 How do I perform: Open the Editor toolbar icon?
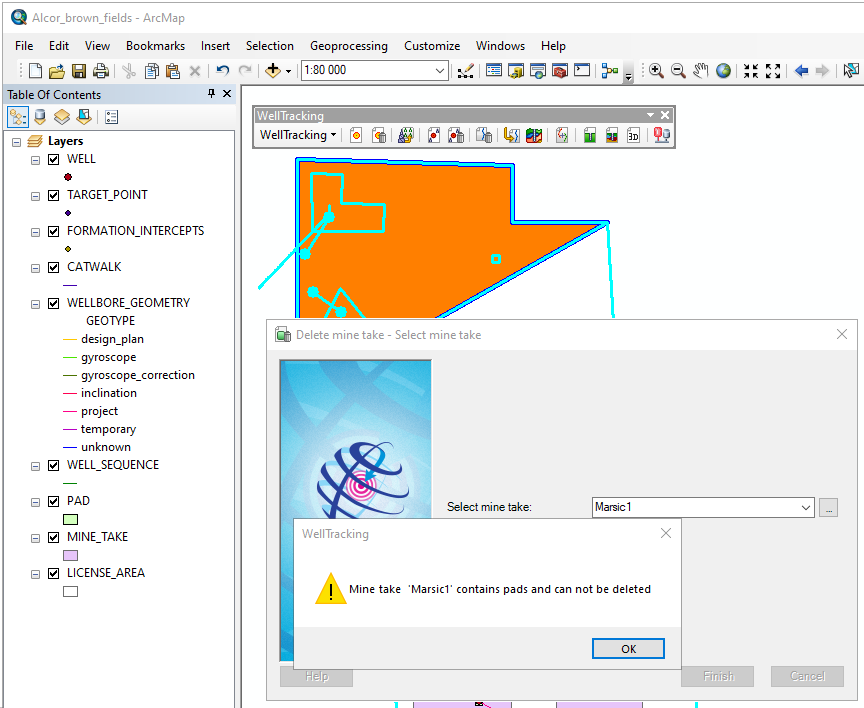click(466, 71)
